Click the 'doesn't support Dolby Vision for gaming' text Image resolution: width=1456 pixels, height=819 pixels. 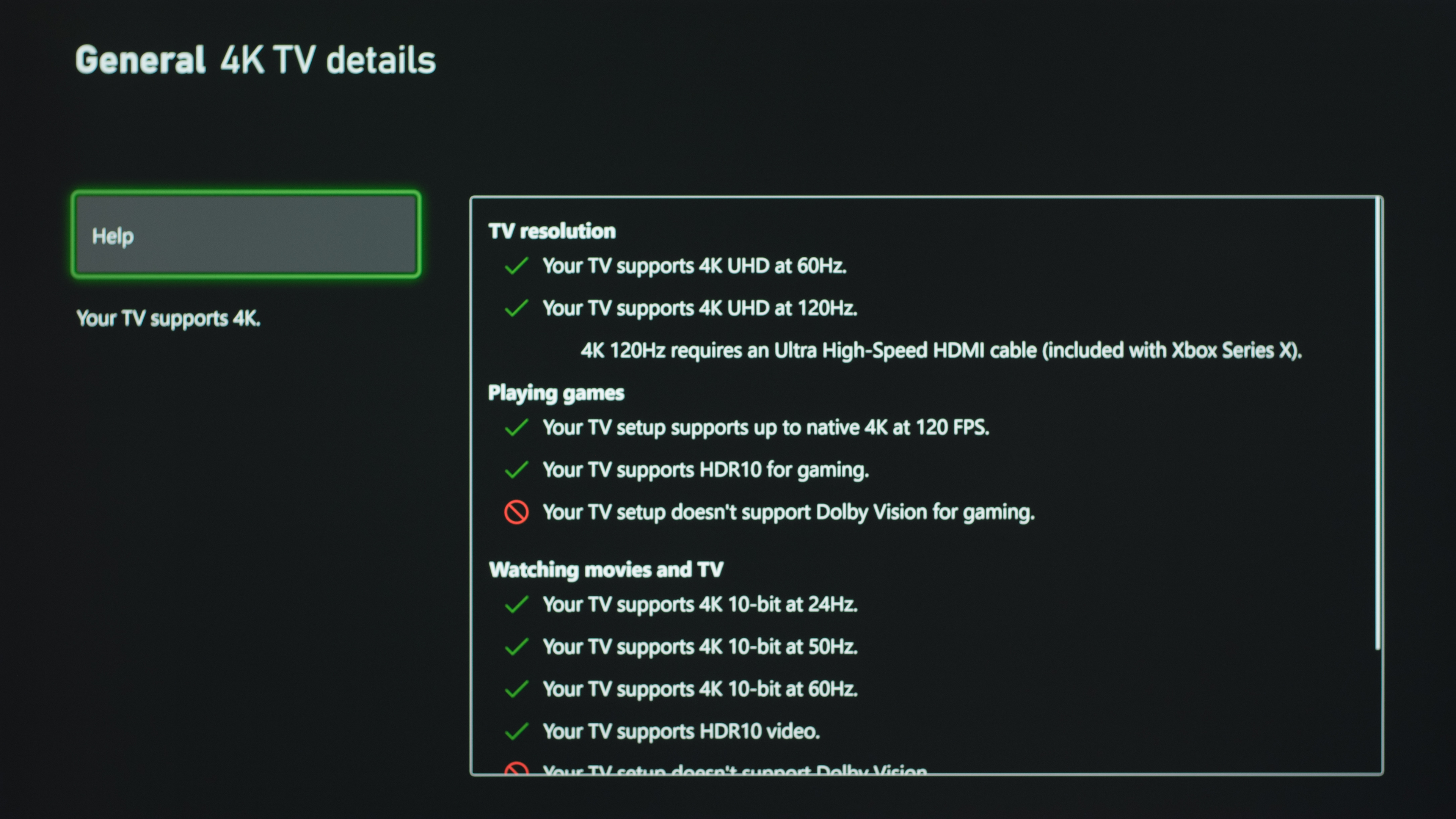click(789, 512)
